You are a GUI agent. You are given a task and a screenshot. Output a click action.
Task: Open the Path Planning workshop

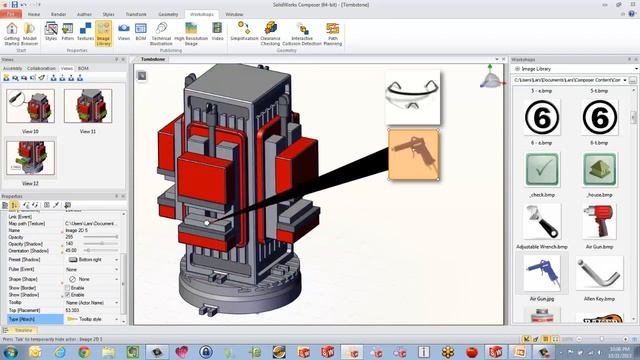(x=333, y=33)
